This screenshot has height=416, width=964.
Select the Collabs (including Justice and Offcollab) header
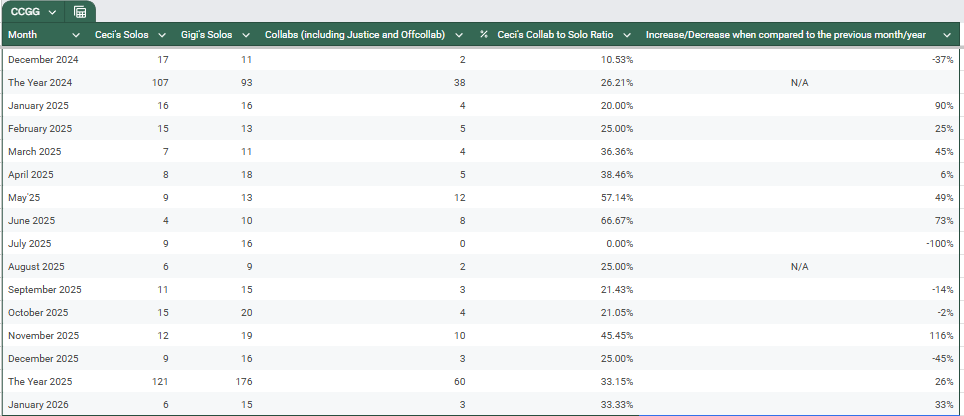355,35
